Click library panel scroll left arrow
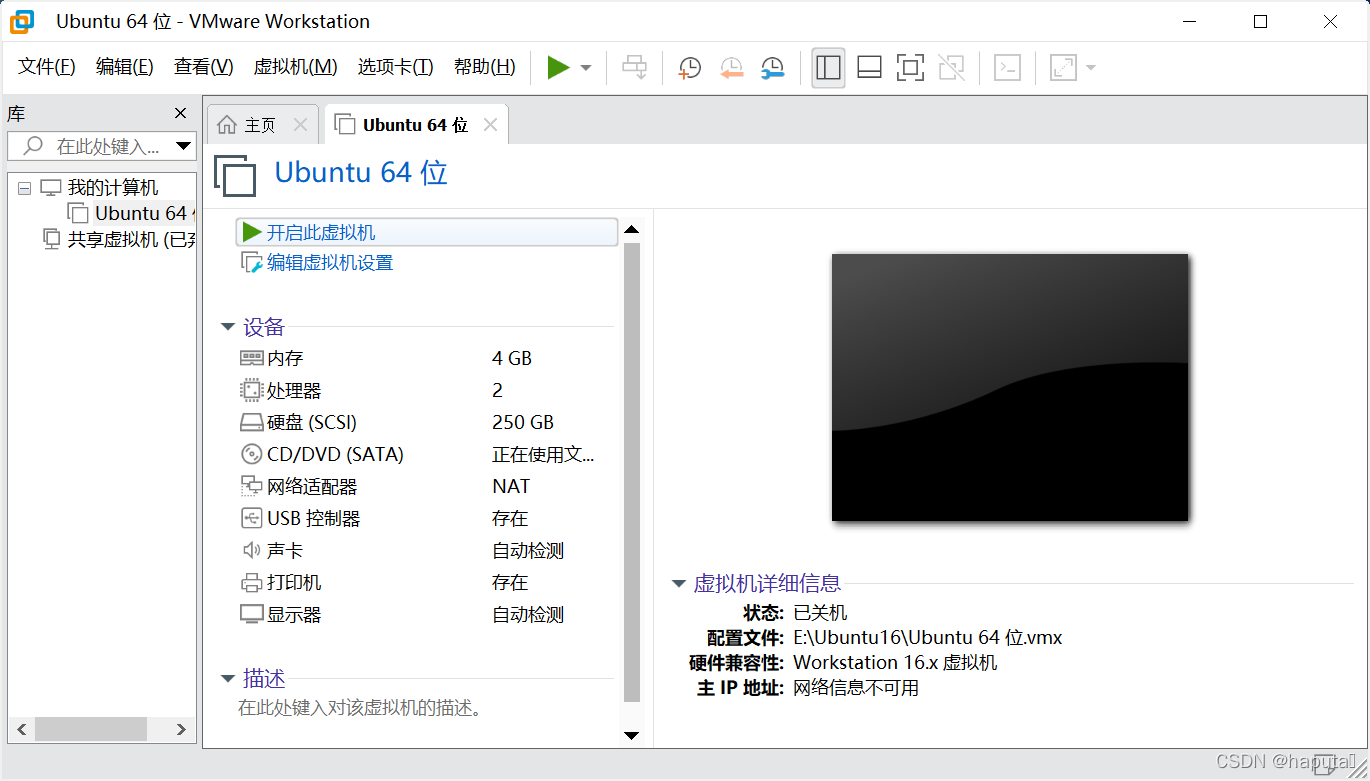Image resolution: width=1370 pixels, height=781 pixels. click(21, 730)
